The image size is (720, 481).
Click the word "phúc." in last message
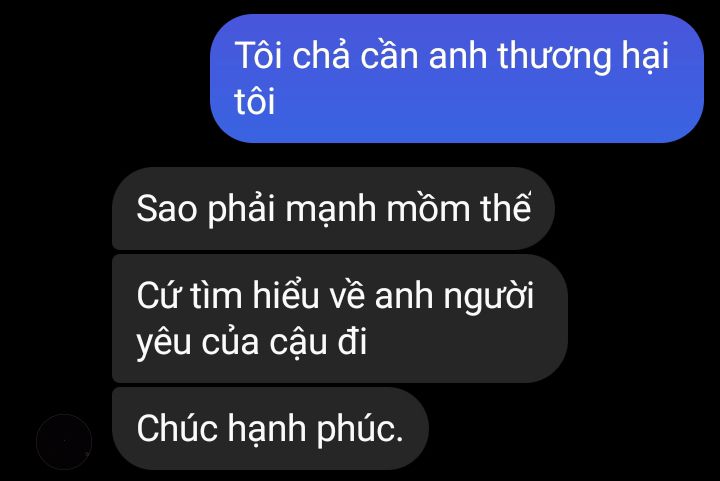point(360,430)
